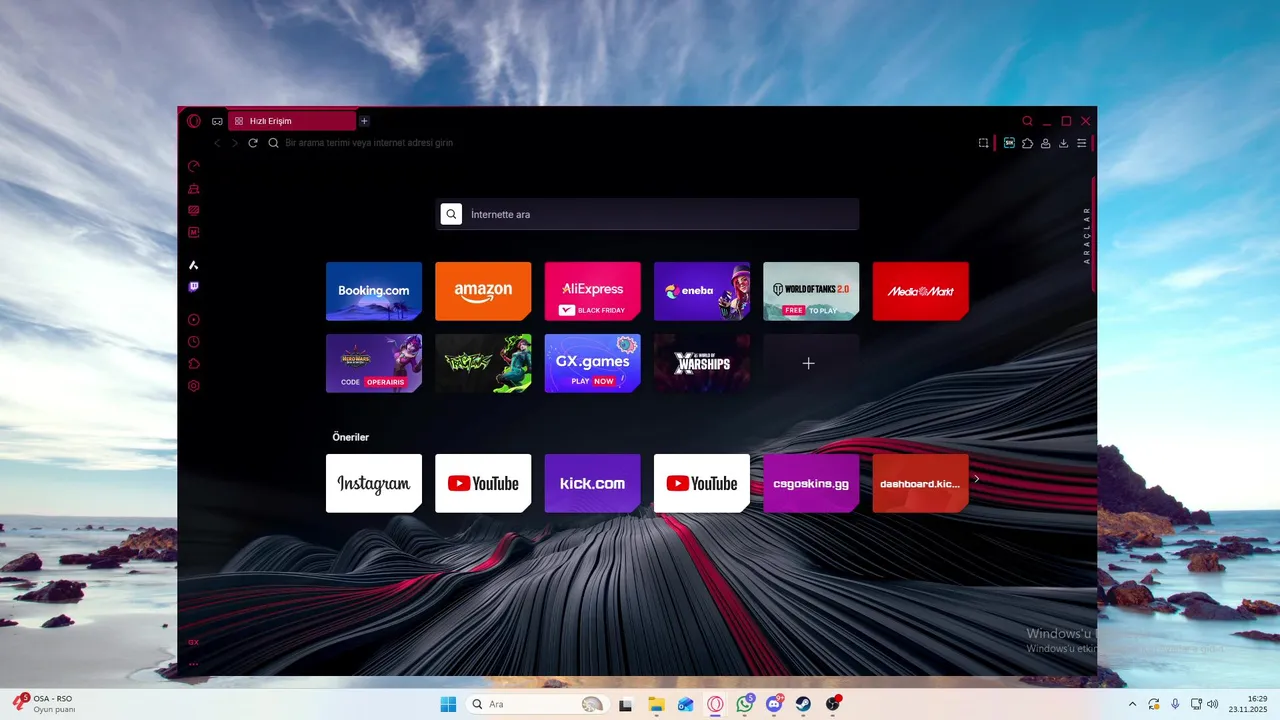1280x720 pixels.
Task: Click the address bar input field
Action: (x=620, y=143)
